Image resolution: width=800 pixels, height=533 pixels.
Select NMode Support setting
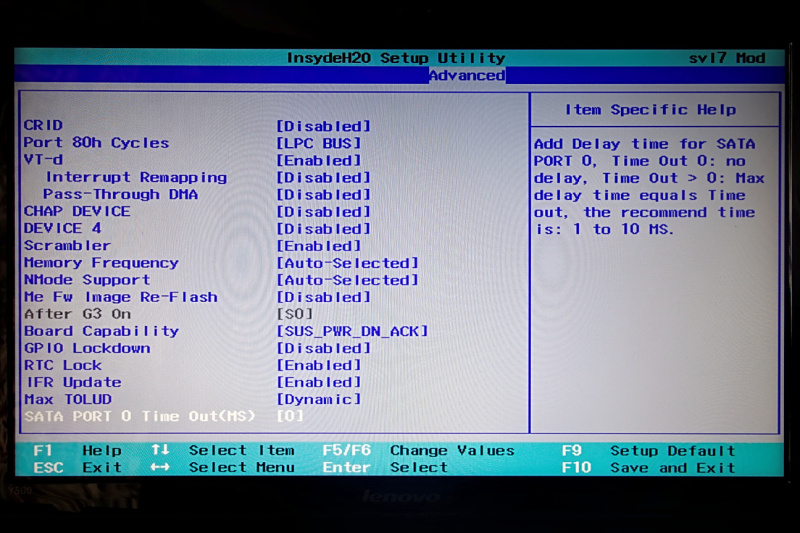(87, 280)
